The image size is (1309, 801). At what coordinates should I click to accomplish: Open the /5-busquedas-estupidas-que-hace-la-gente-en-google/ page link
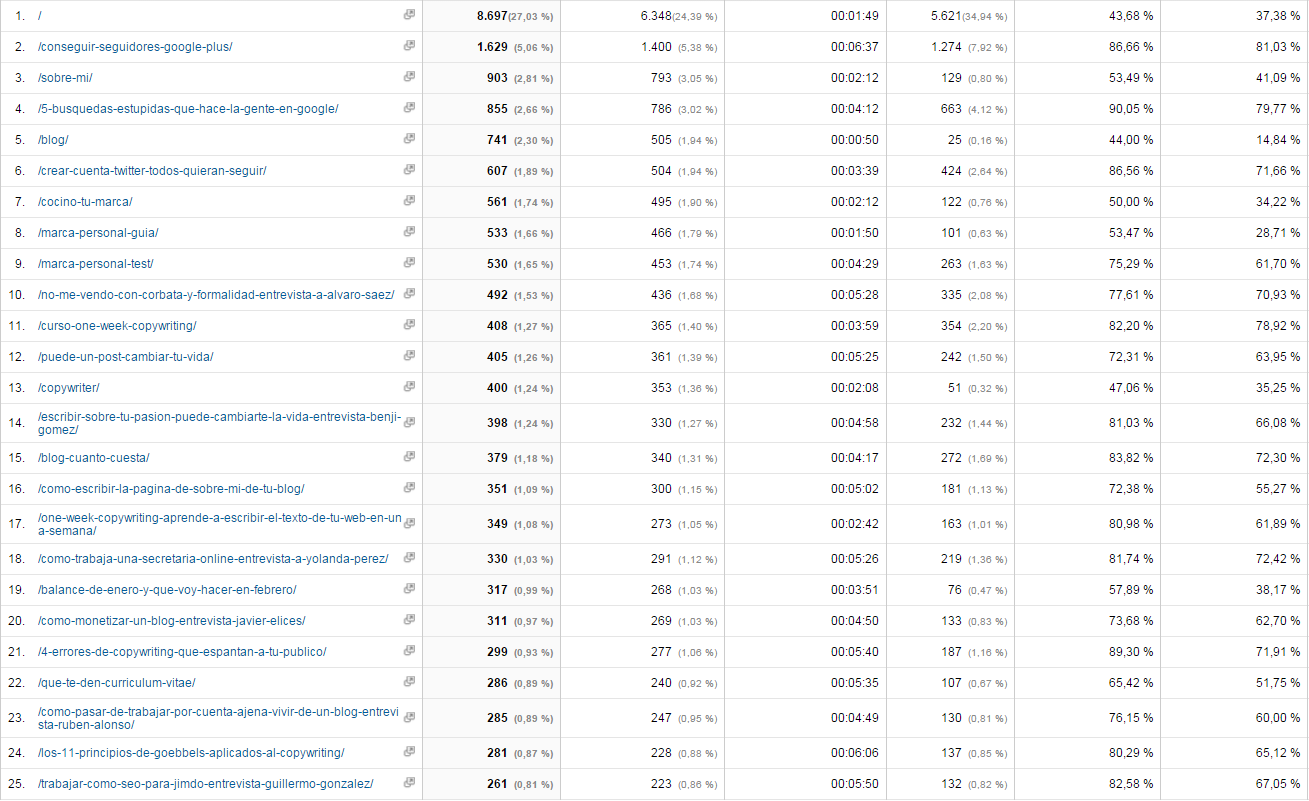(188, 109)
